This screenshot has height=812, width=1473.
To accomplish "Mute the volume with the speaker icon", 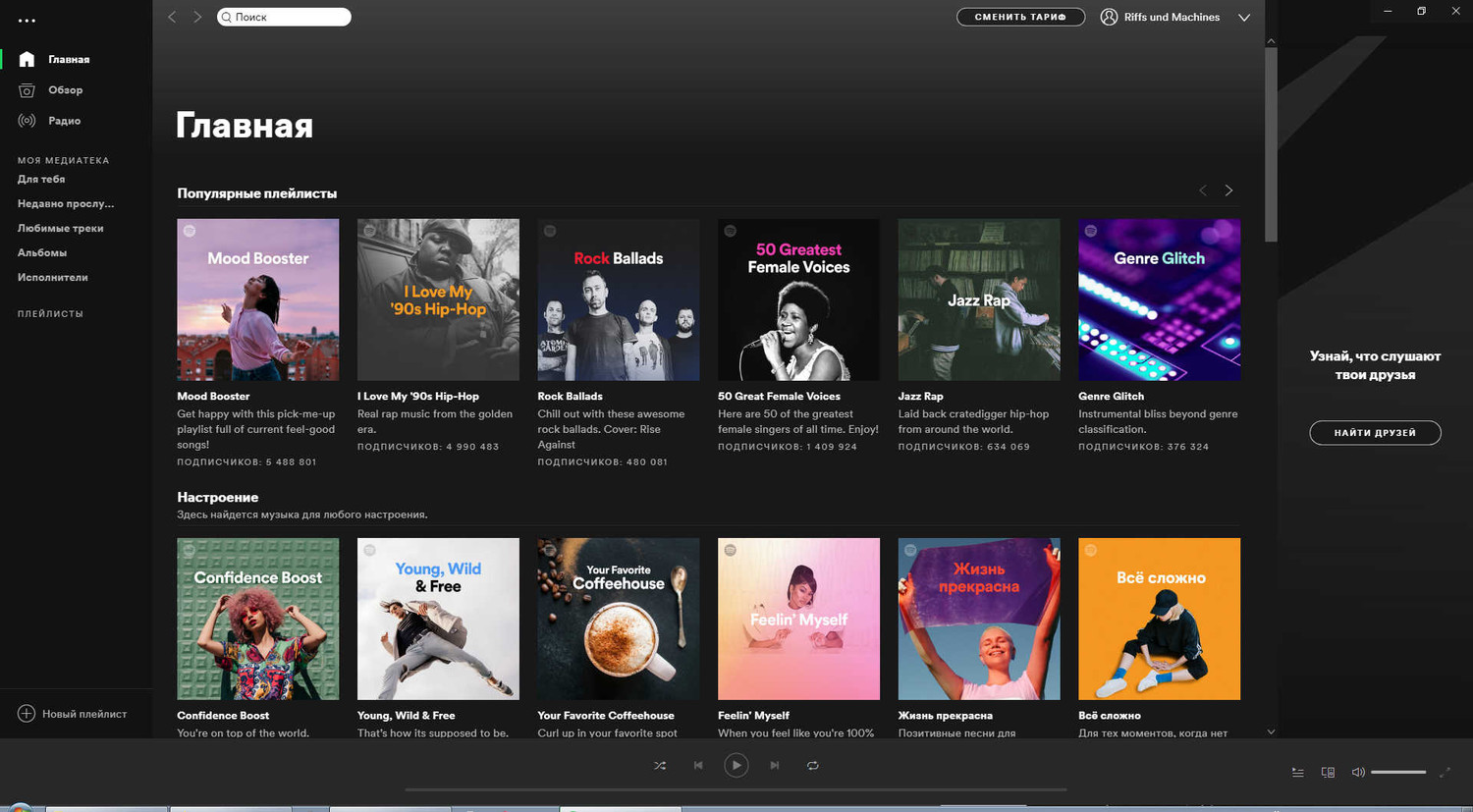I will click(1358, 773).
